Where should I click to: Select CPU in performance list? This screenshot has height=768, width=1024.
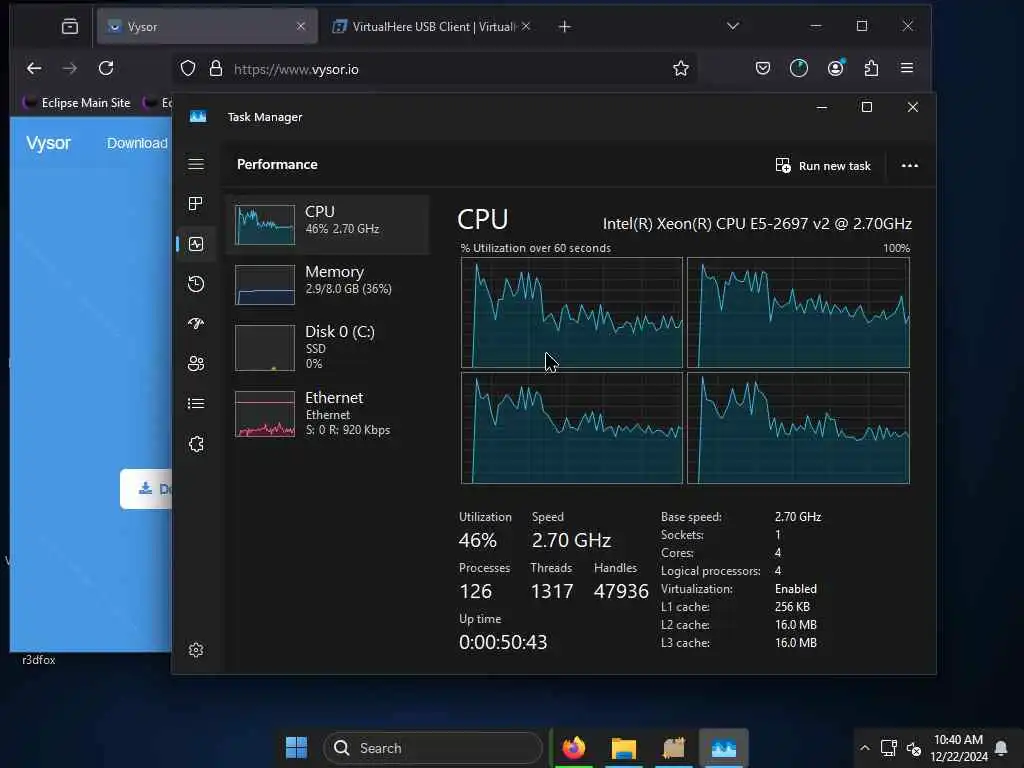[328, 224]
